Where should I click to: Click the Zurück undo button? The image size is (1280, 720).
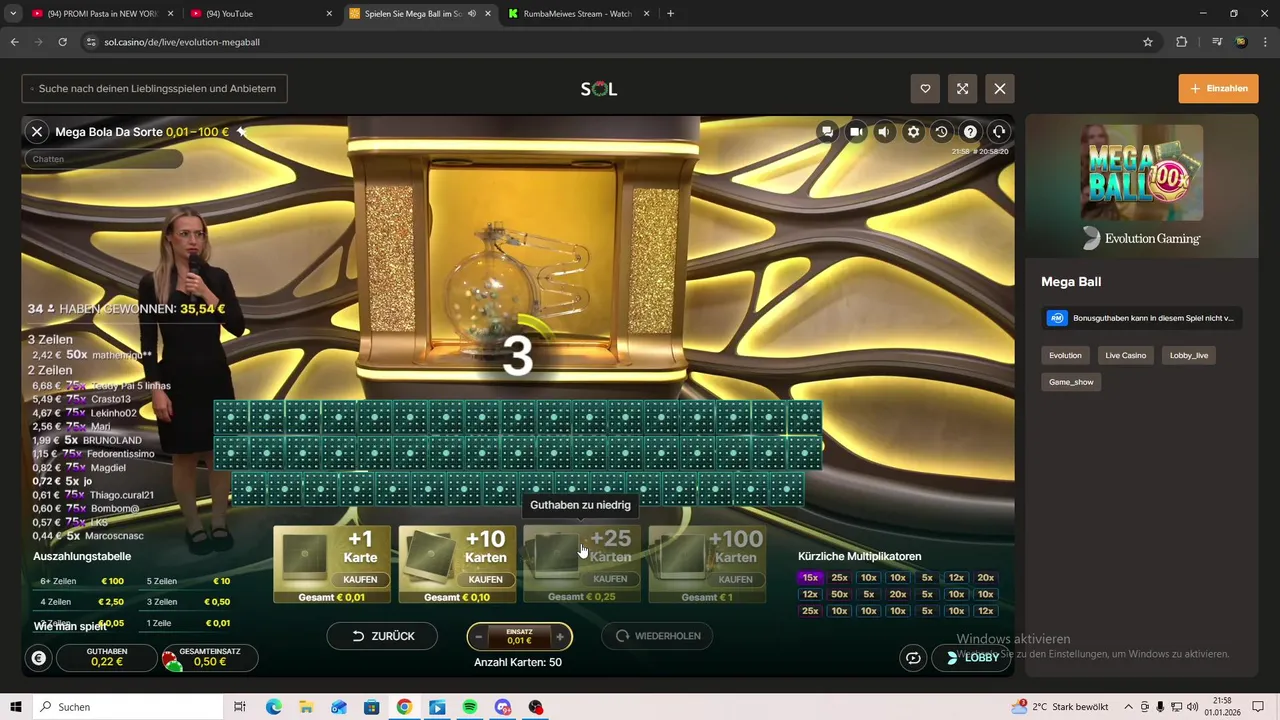click(383, 636)
